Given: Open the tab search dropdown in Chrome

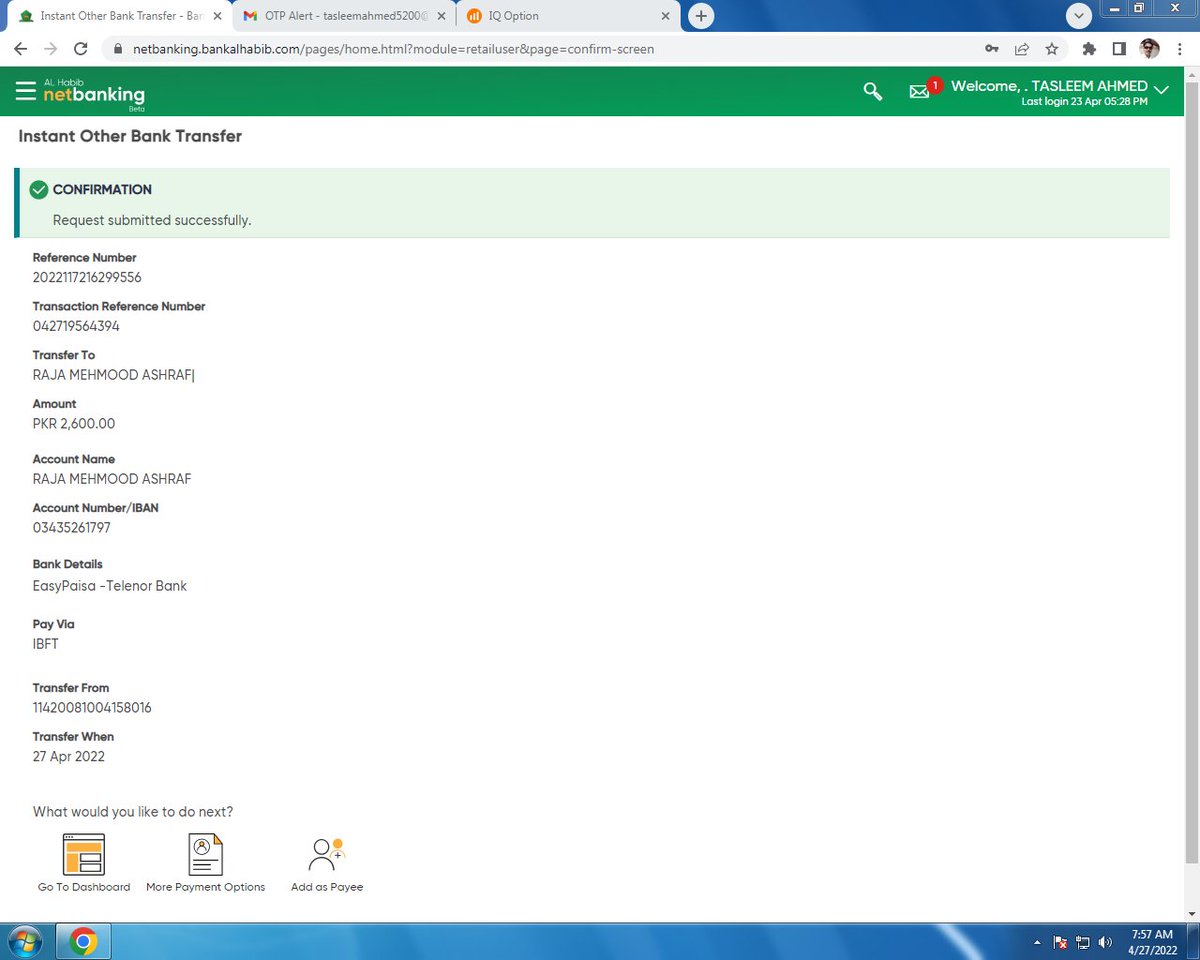Looking at the screenshot, I should click(1078, 16).
